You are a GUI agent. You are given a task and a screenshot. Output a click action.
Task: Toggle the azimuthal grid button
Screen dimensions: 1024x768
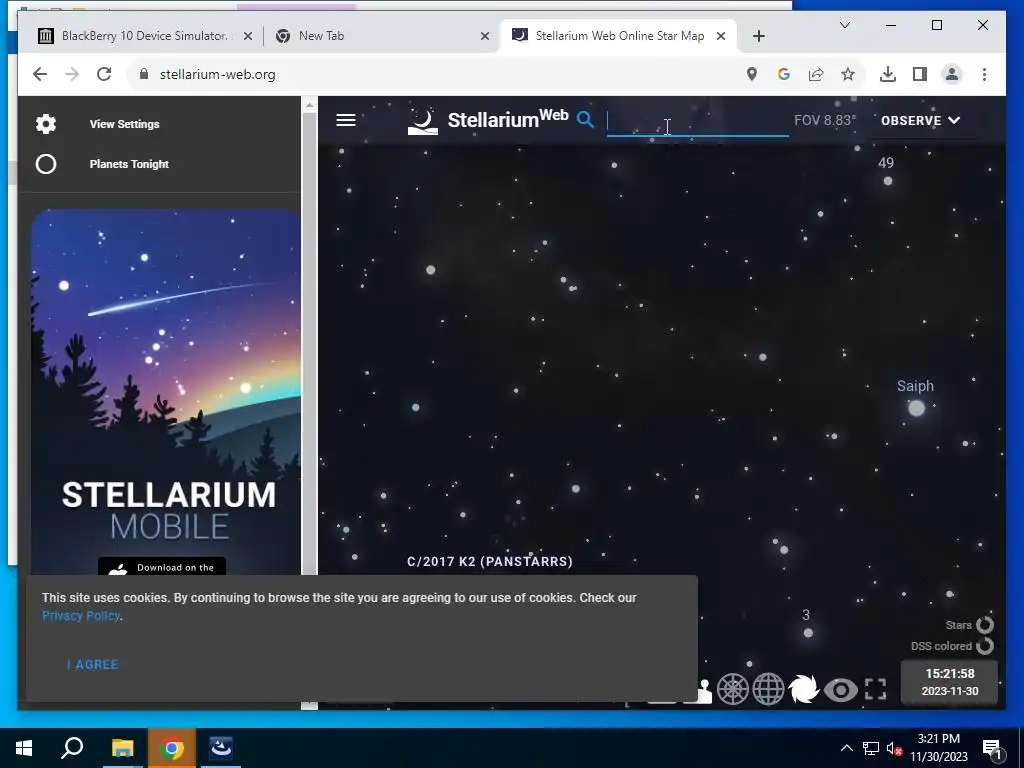click(733, 689)
